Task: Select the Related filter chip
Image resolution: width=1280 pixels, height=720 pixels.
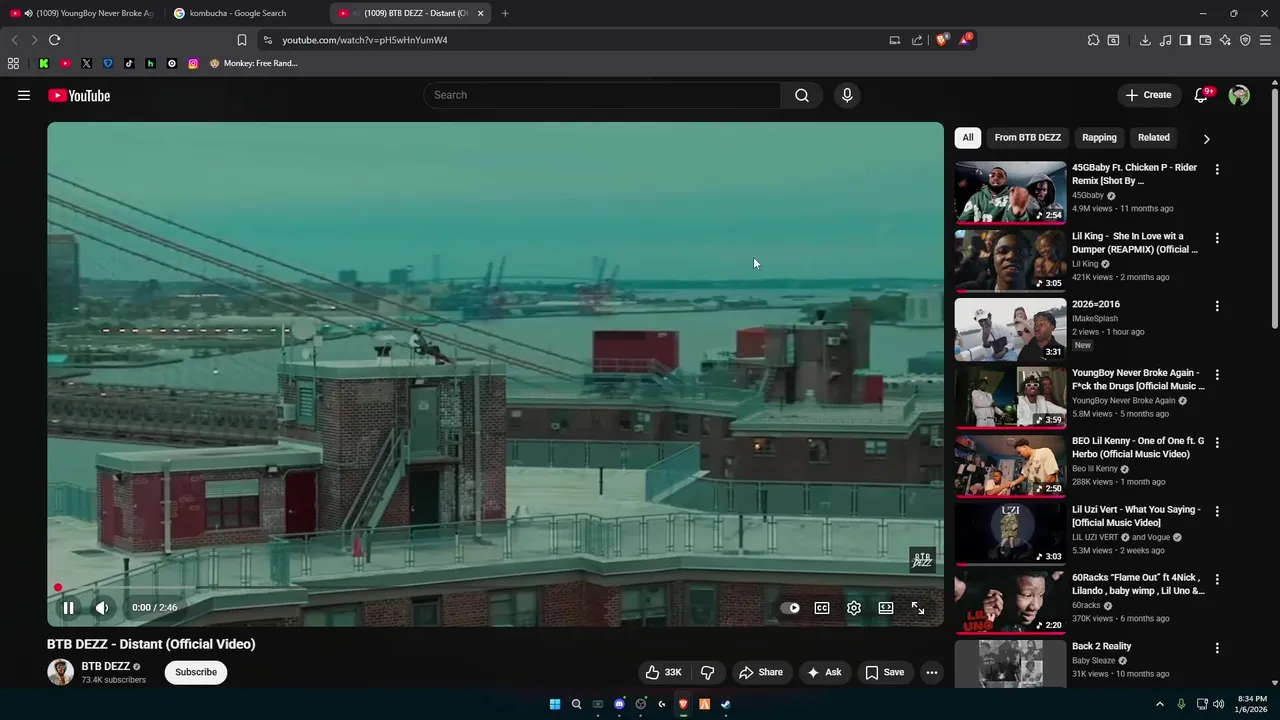Action: point(1153,138)
